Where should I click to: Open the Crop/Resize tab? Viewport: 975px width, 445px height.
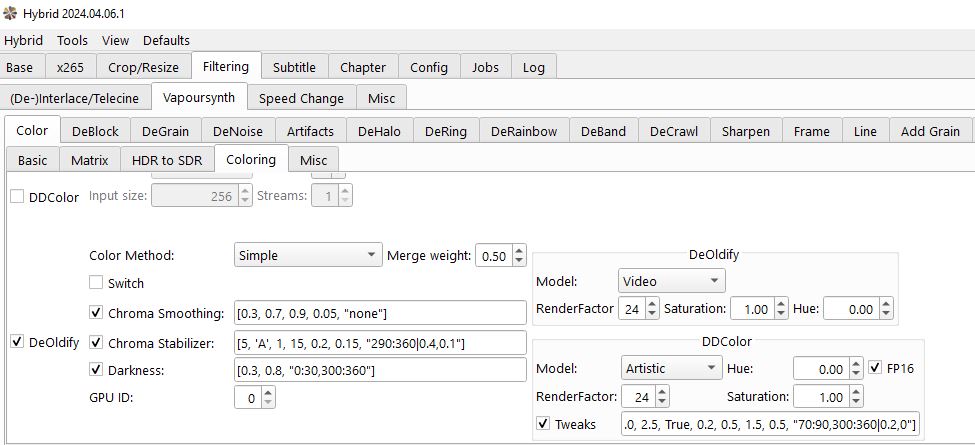[143, 67]
